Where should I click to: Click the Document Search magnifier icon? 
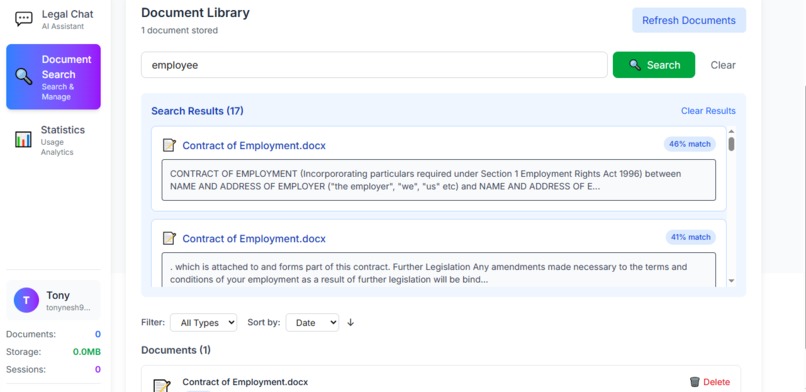[x=24, y=77]
